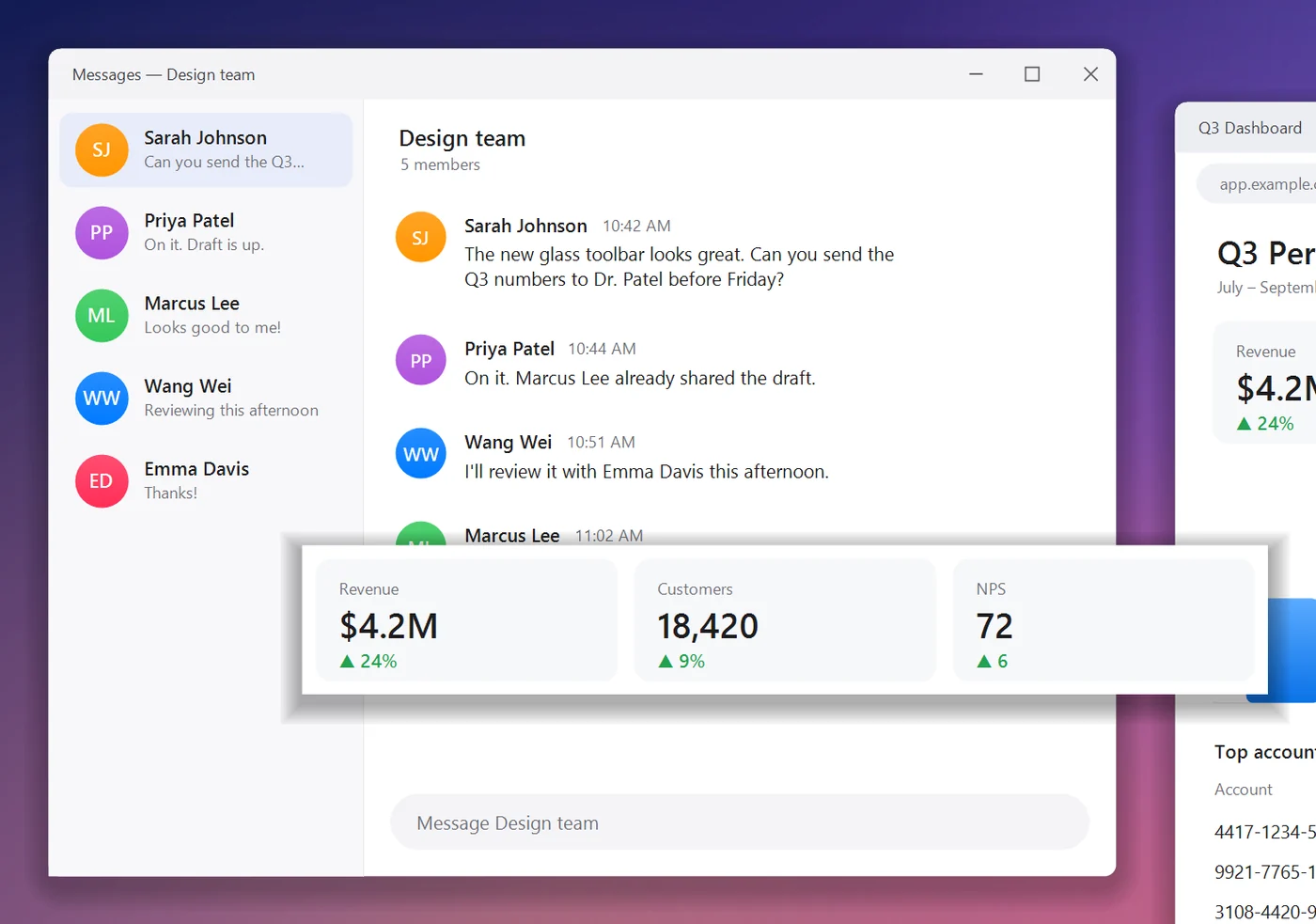1316x924 pixels.
Task: Click the green 9% increase indicator
Action: (681, 661)
